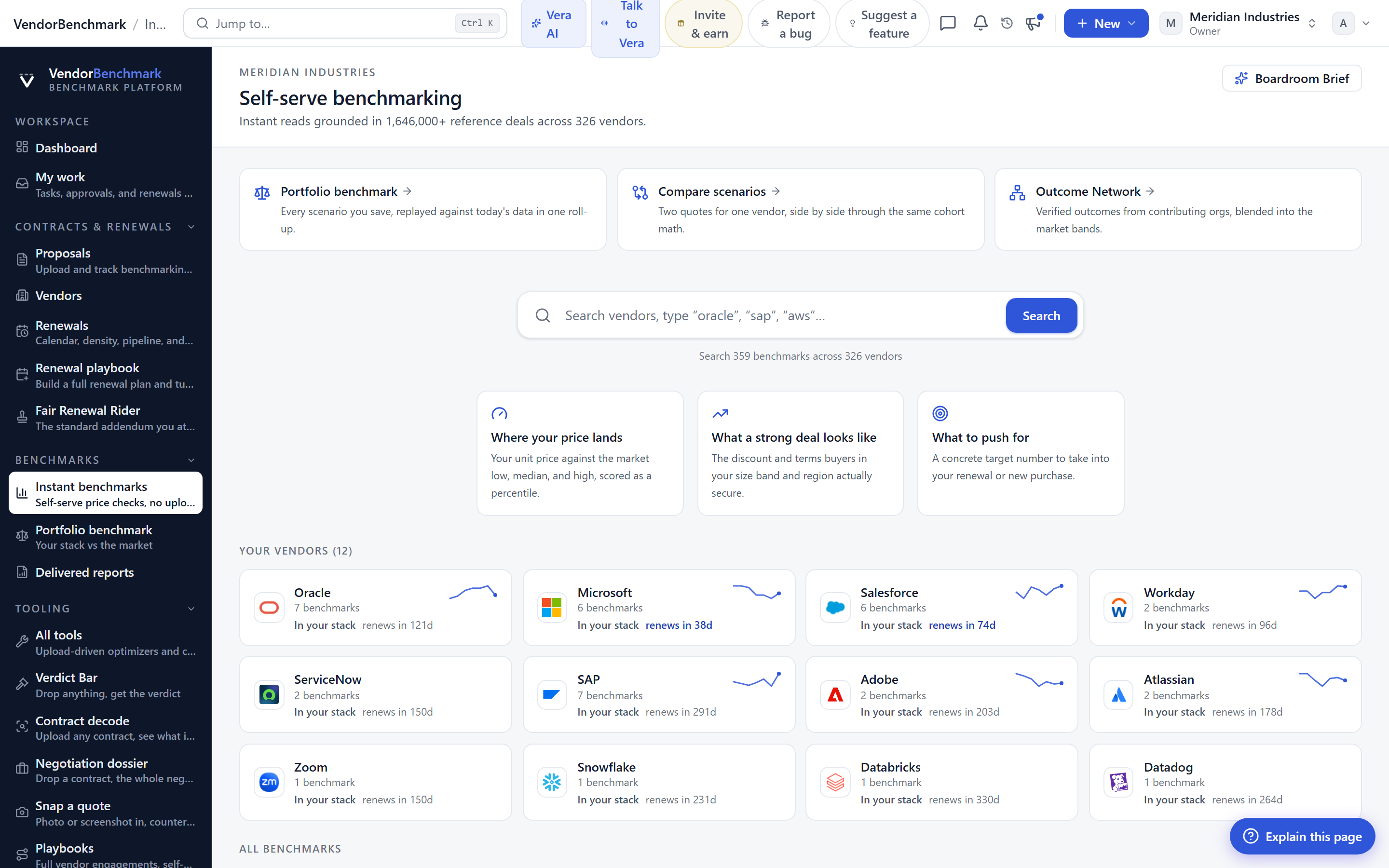Open Vendors in the sidebar

(106, 296)
